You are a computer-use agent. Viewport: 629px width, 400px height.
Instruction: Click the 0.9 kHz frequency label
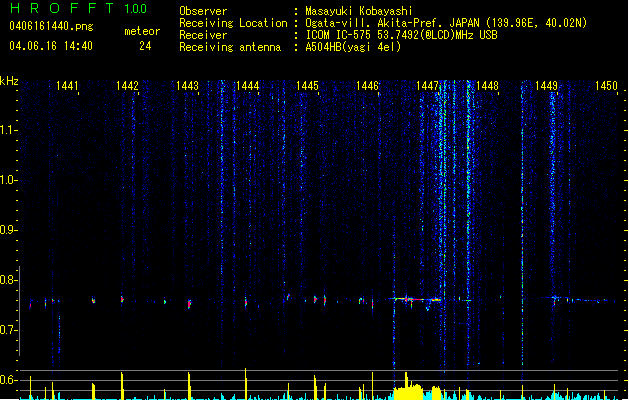coord(9,230)
